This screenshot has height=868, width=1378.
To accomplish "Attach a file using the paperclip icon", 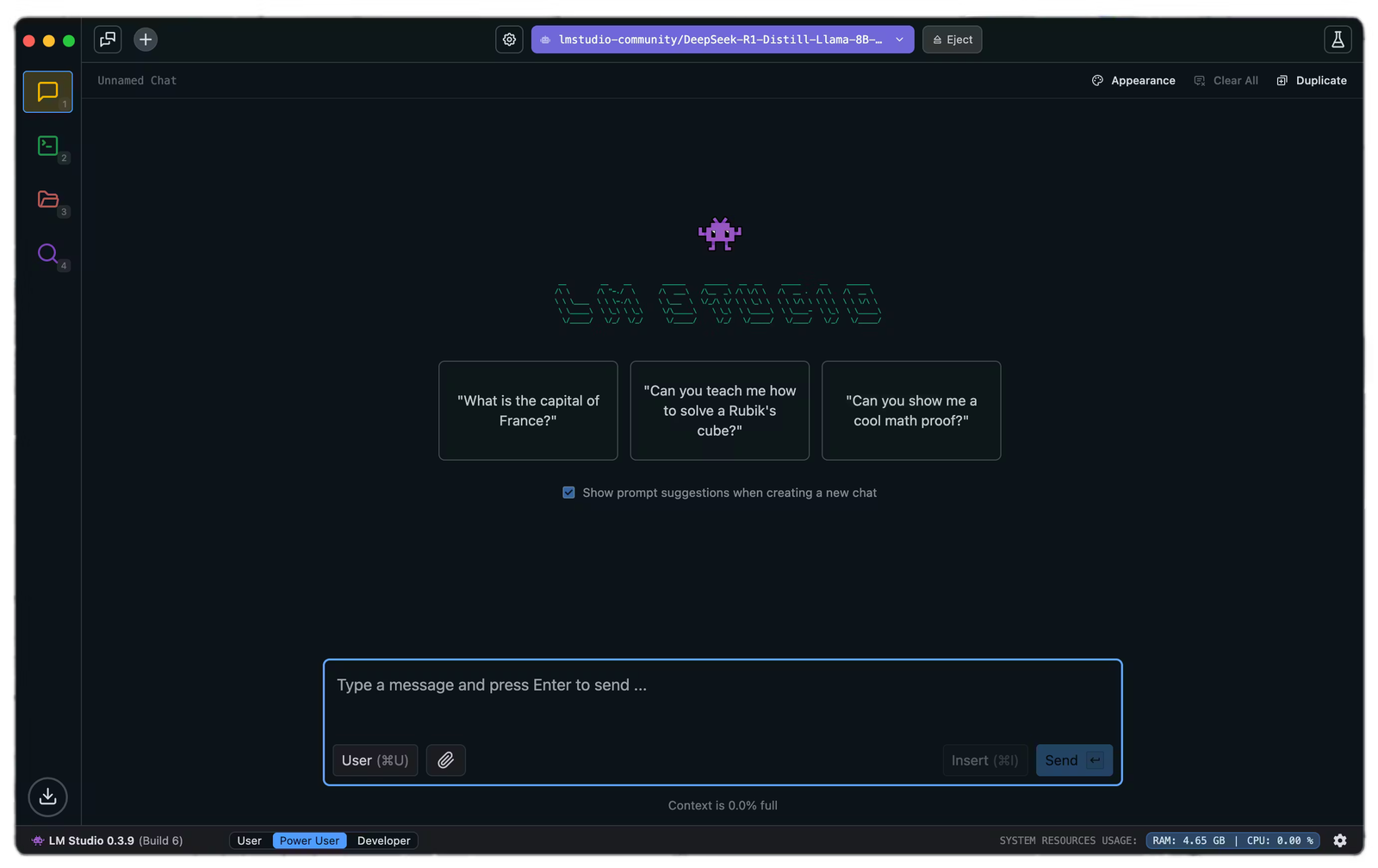I will (445, 759).
